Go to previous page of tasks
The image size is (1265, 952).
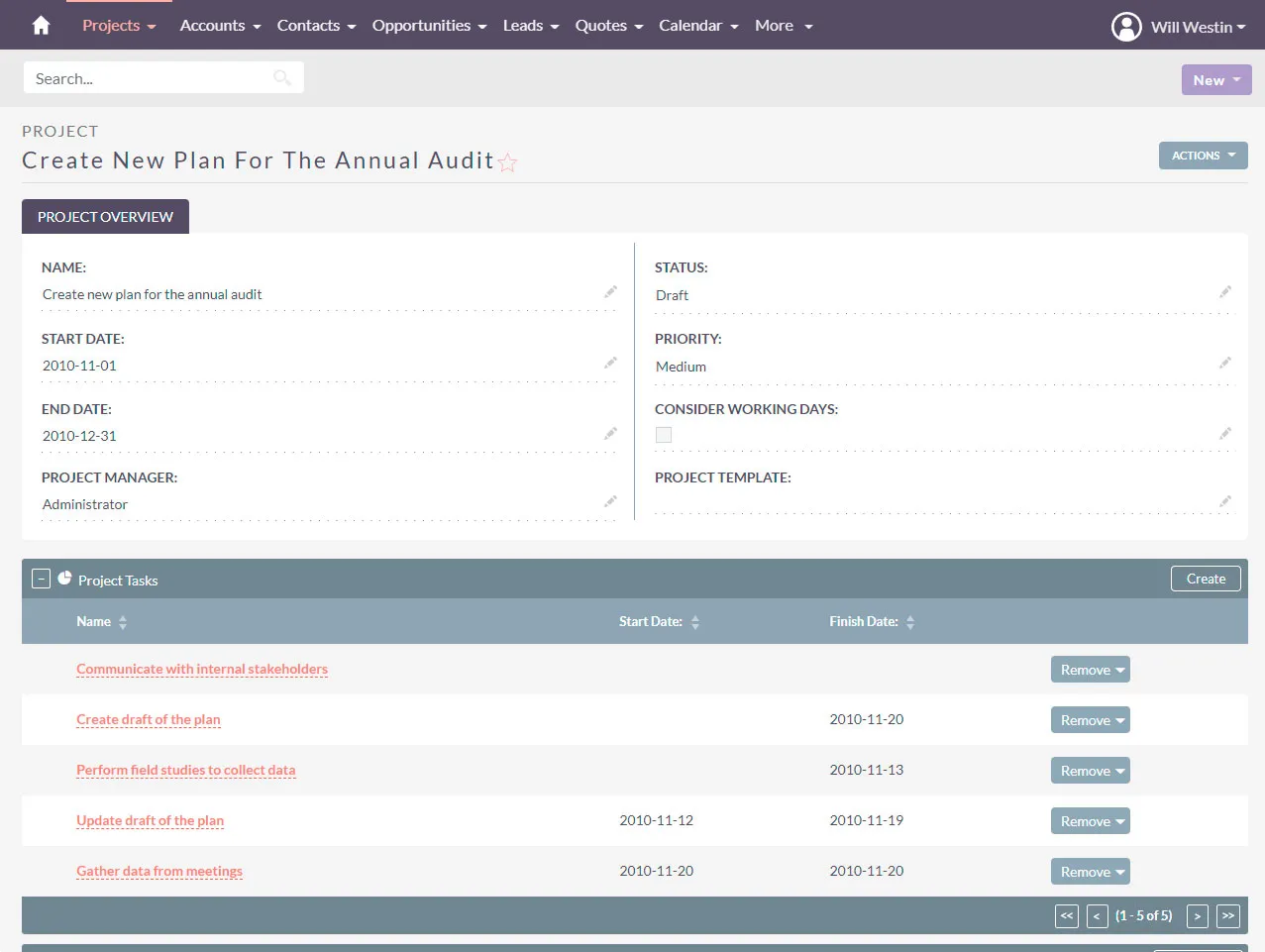pyautogui.click(x=1097, y=916)
